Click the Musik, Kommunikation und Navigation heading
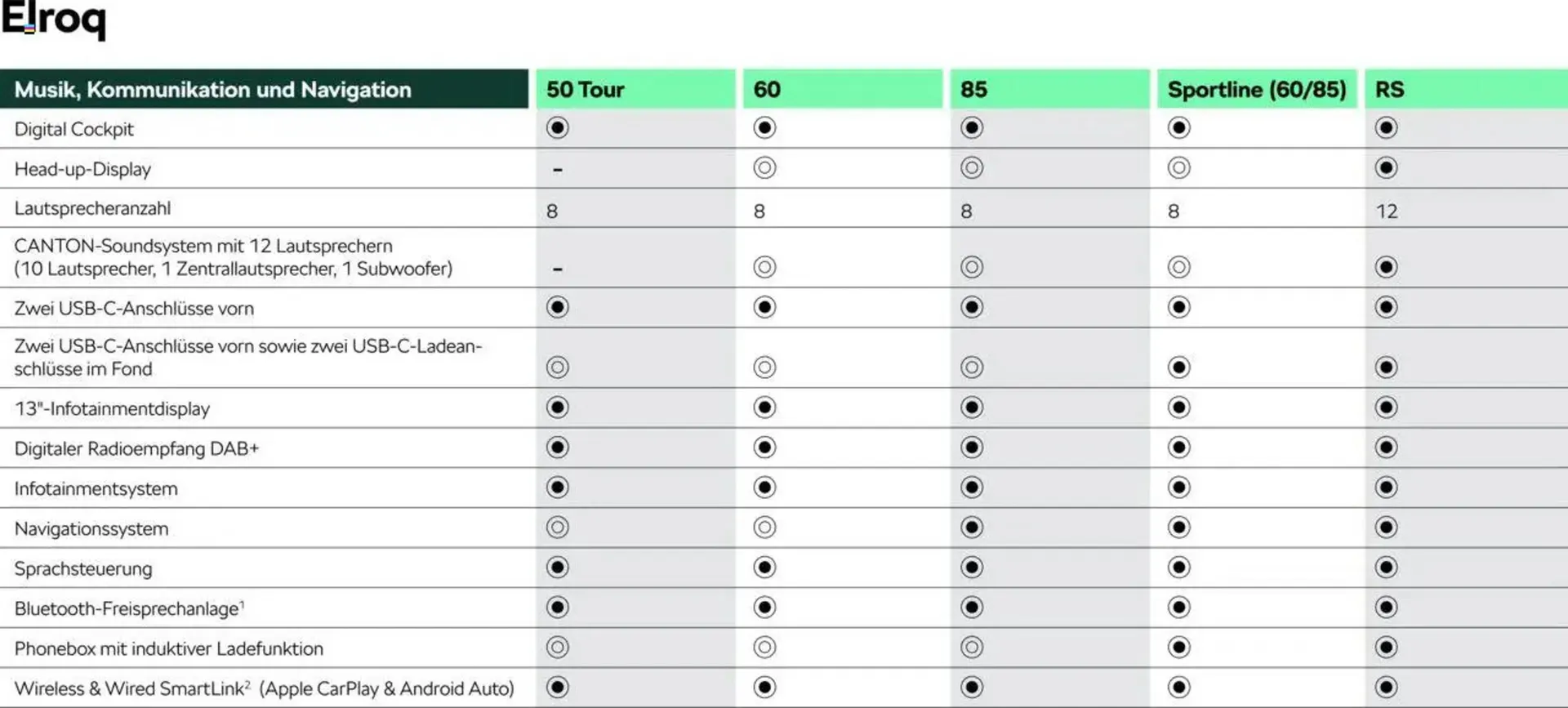The width and height of the screenshot is (1568, 708). tap(213, 90)
